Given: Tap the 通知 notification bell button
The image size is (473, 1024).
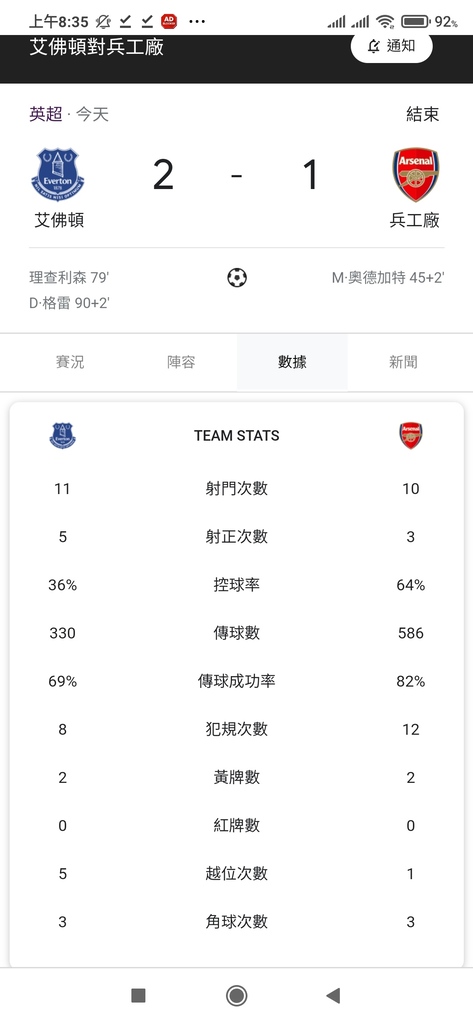Looking at the screenshot, I should (x=392, y=46).
